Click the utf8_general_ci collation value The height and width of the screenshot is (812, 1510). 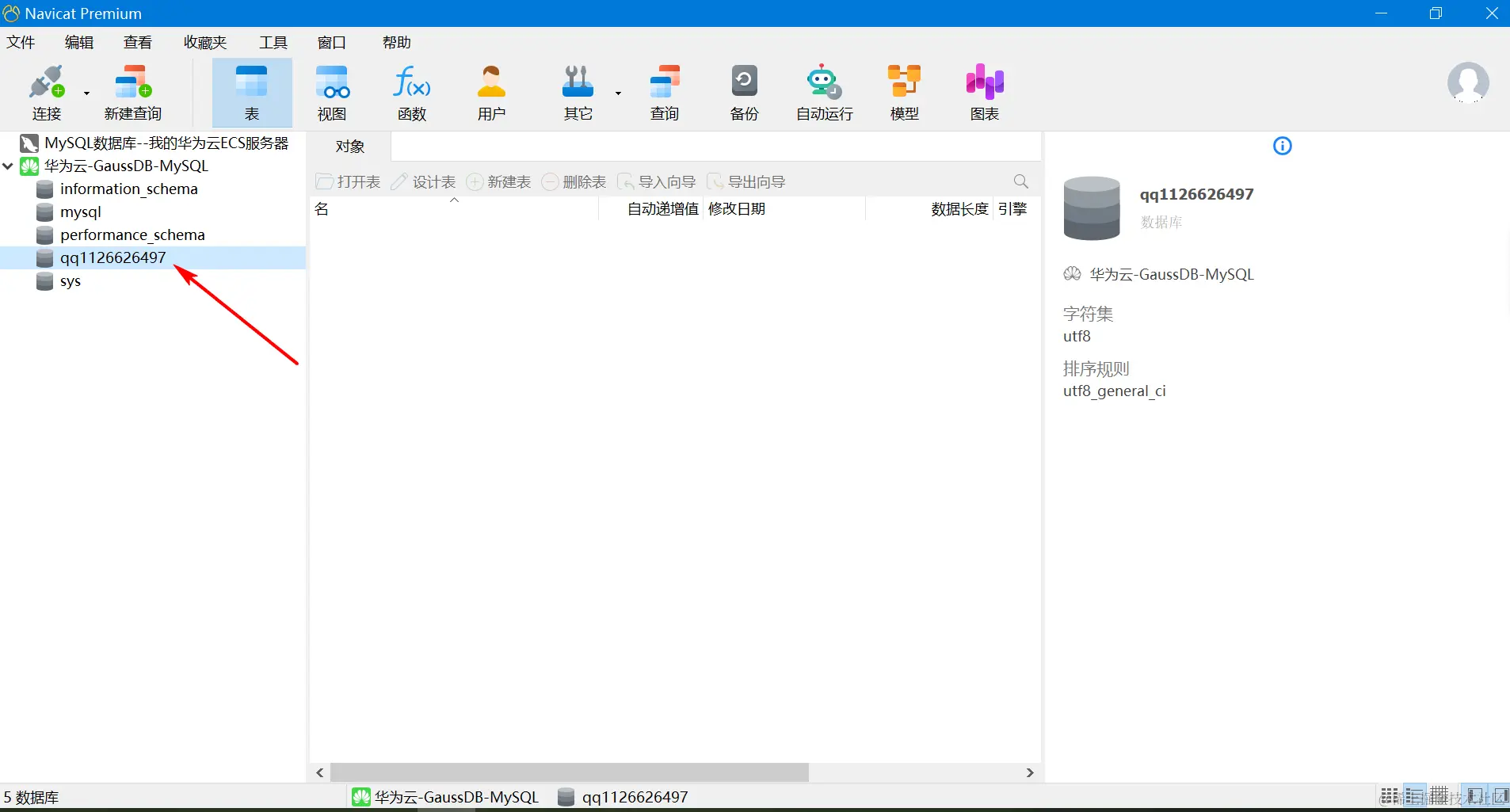click(x=1114, y=391)
